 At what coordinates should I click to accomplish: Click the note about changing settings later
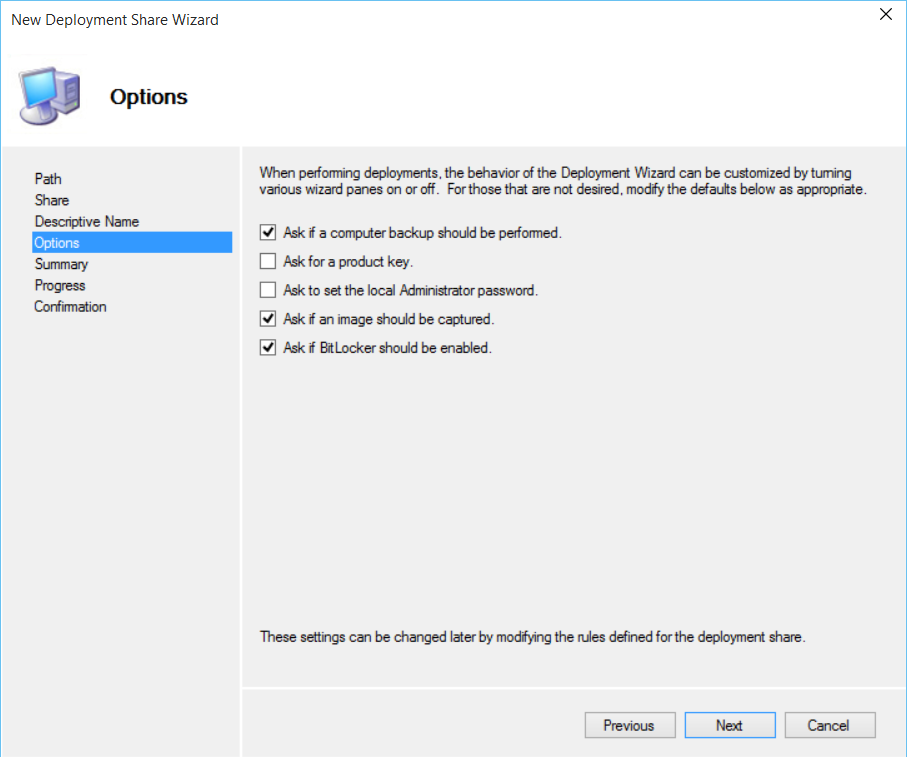click(x=532, y=636)
